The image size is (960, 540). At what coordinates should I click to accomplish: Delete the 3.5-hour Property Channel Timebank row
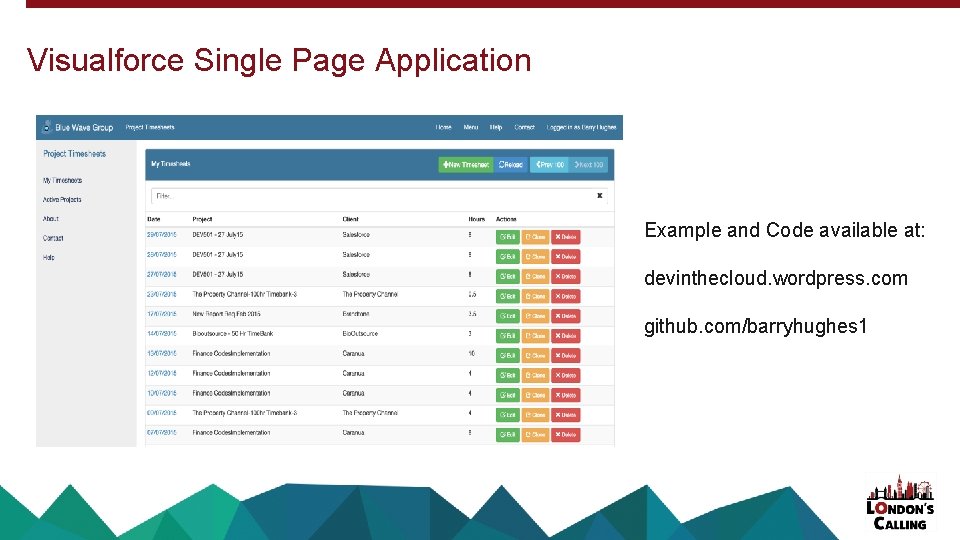(x=566, y=296)
